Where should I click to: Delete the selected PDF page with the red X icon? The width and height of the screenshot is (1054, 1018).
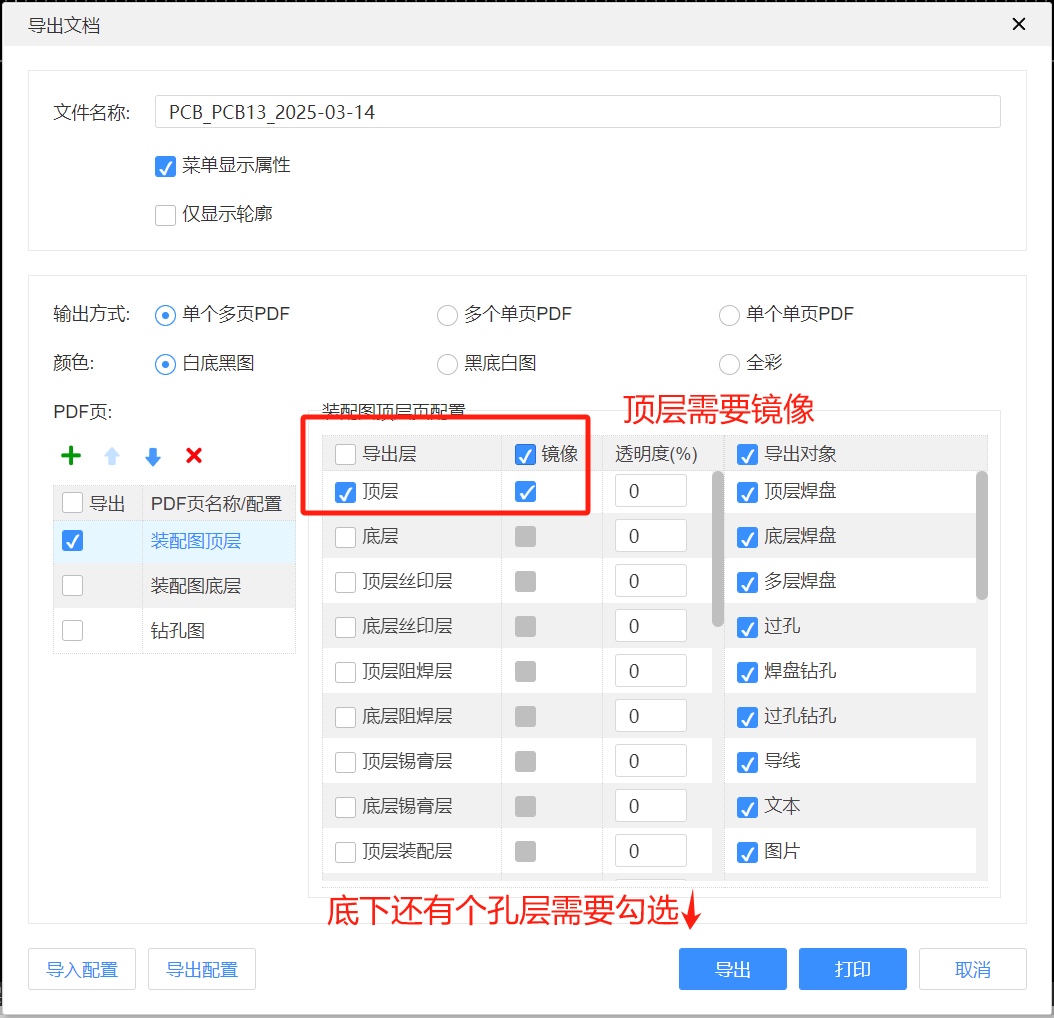coord(193,455)
